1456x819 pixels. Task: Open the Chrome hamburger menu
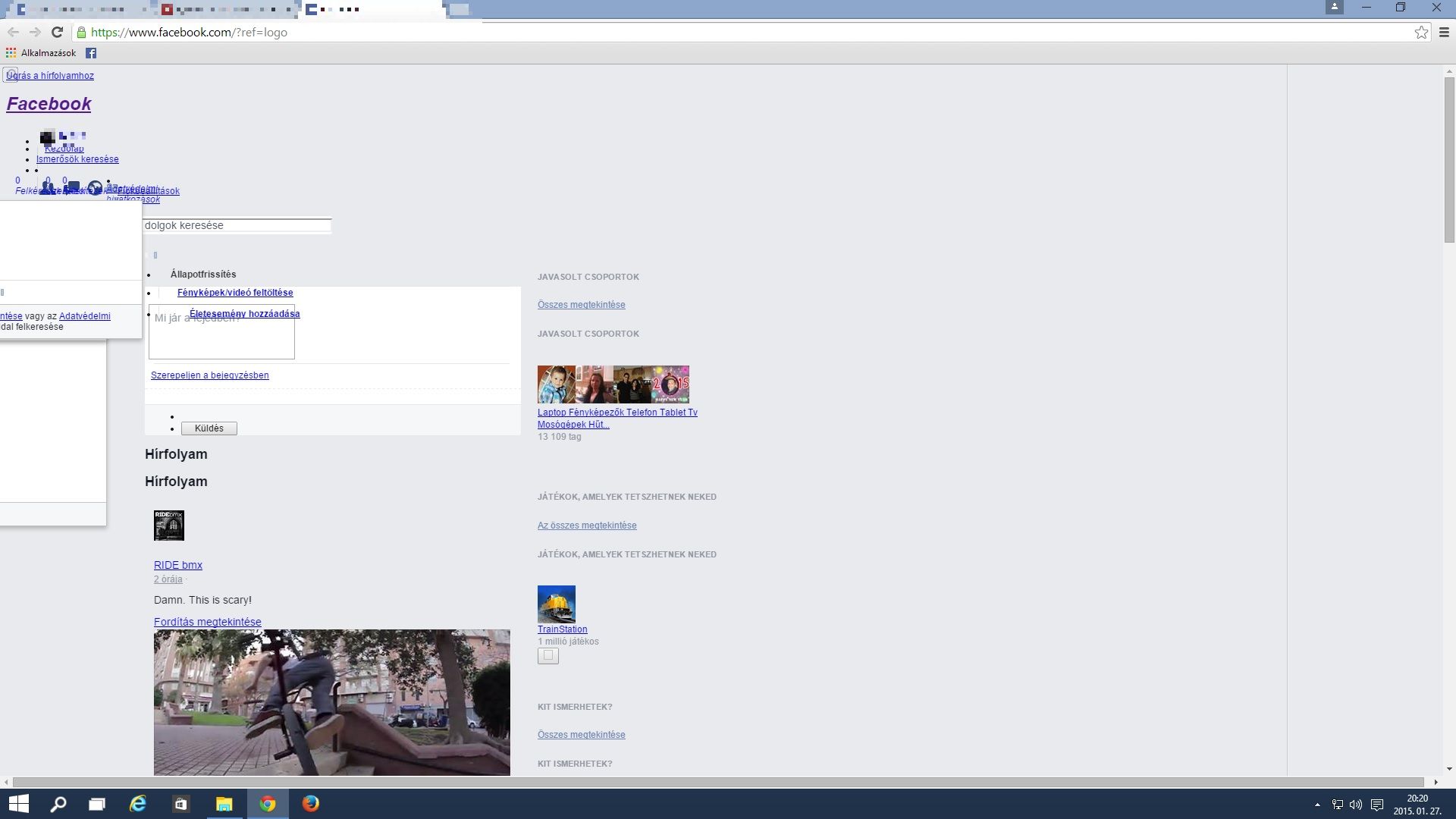[1444, 32]
